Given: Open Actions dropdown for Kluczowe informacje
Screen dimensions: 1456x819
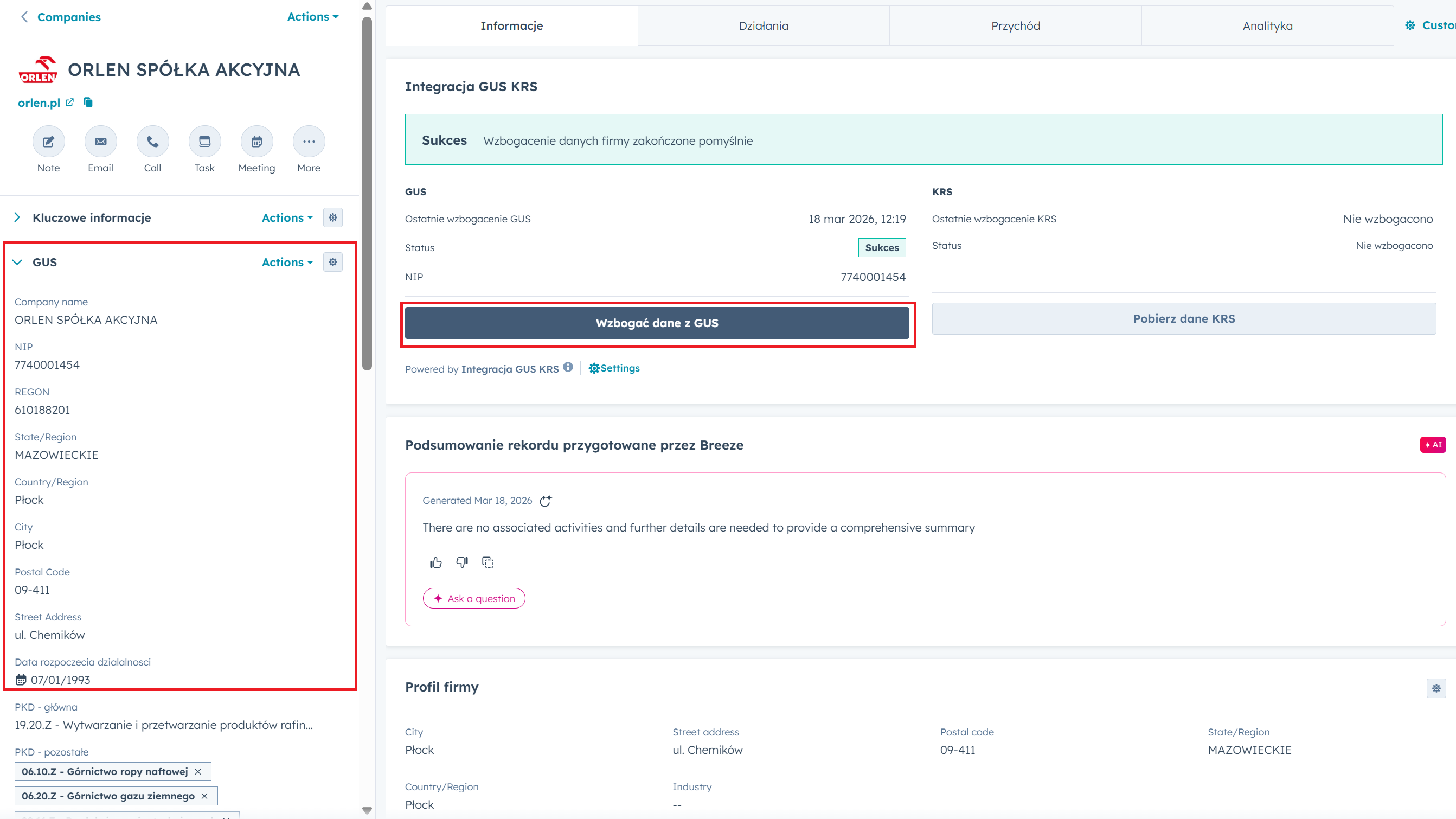Looking at the screenshot, I should (287, 217).
